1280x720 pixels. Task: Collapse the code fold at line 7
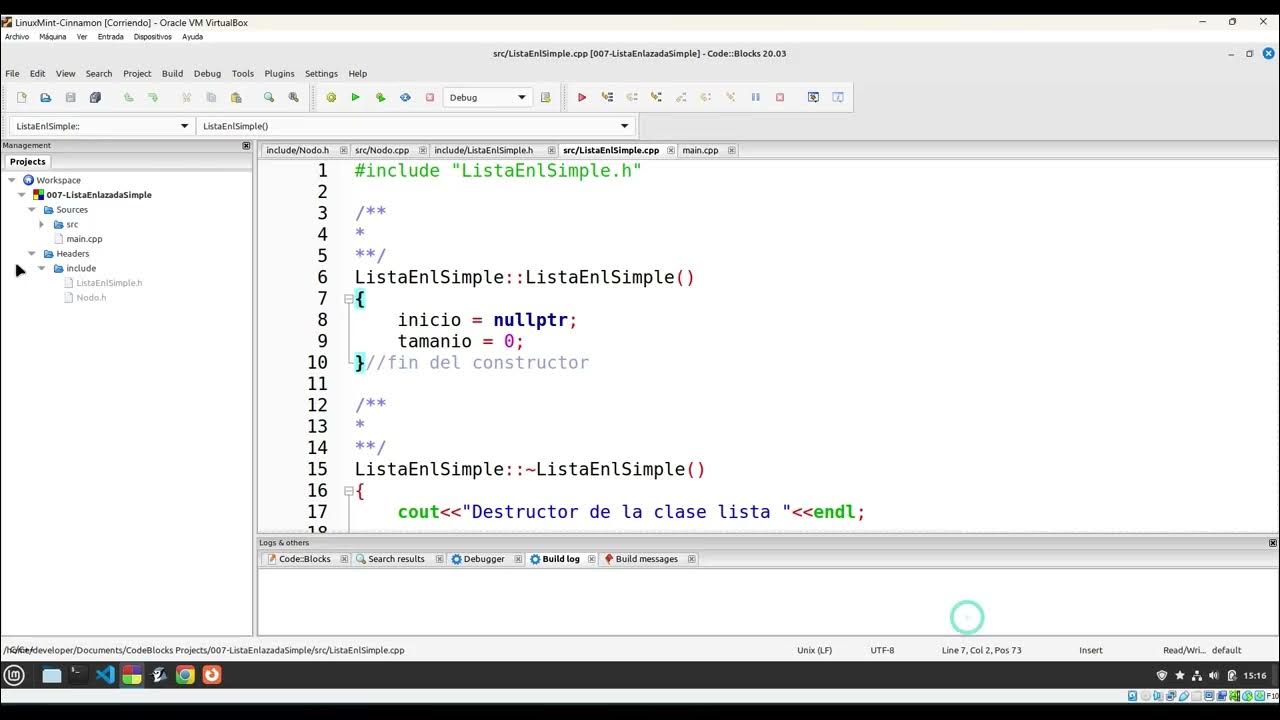(x=348, y=299)
